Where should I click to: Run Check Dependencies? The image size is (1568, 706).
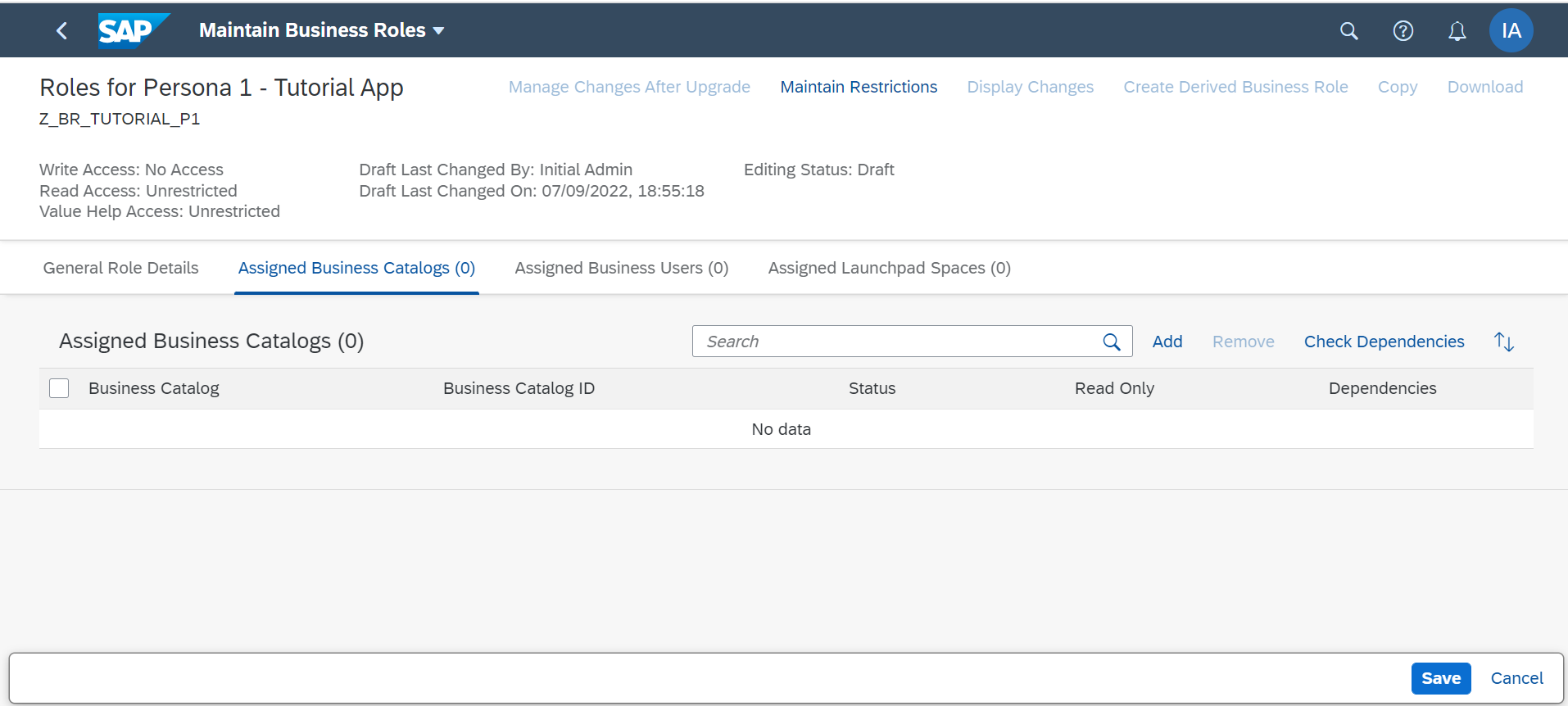[x=1384, y=342]
